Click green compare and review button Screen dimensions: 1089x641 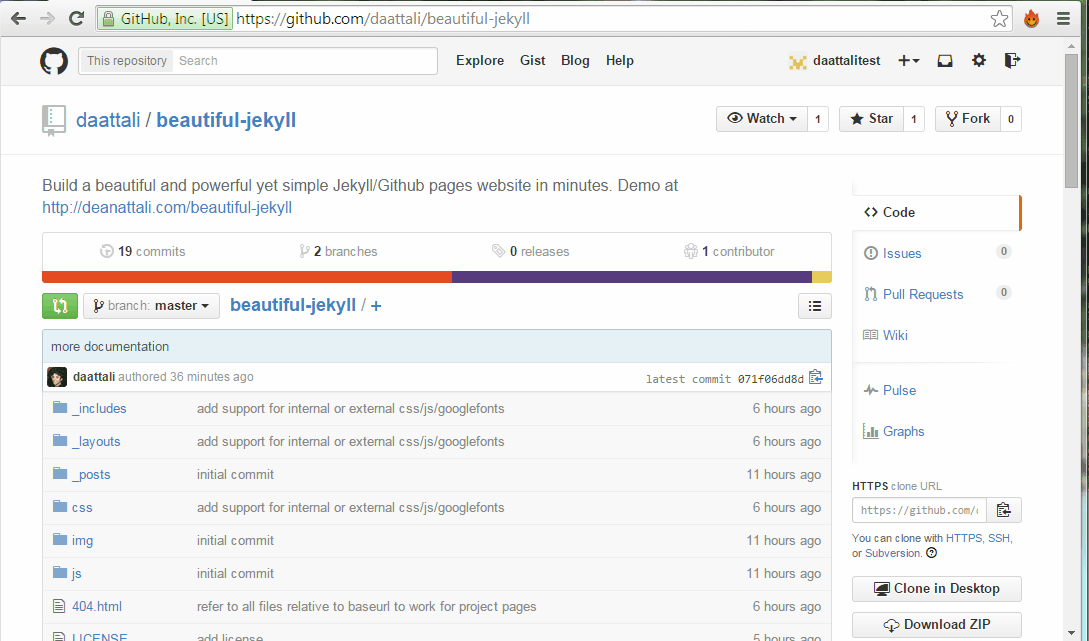tap(59, 306)
